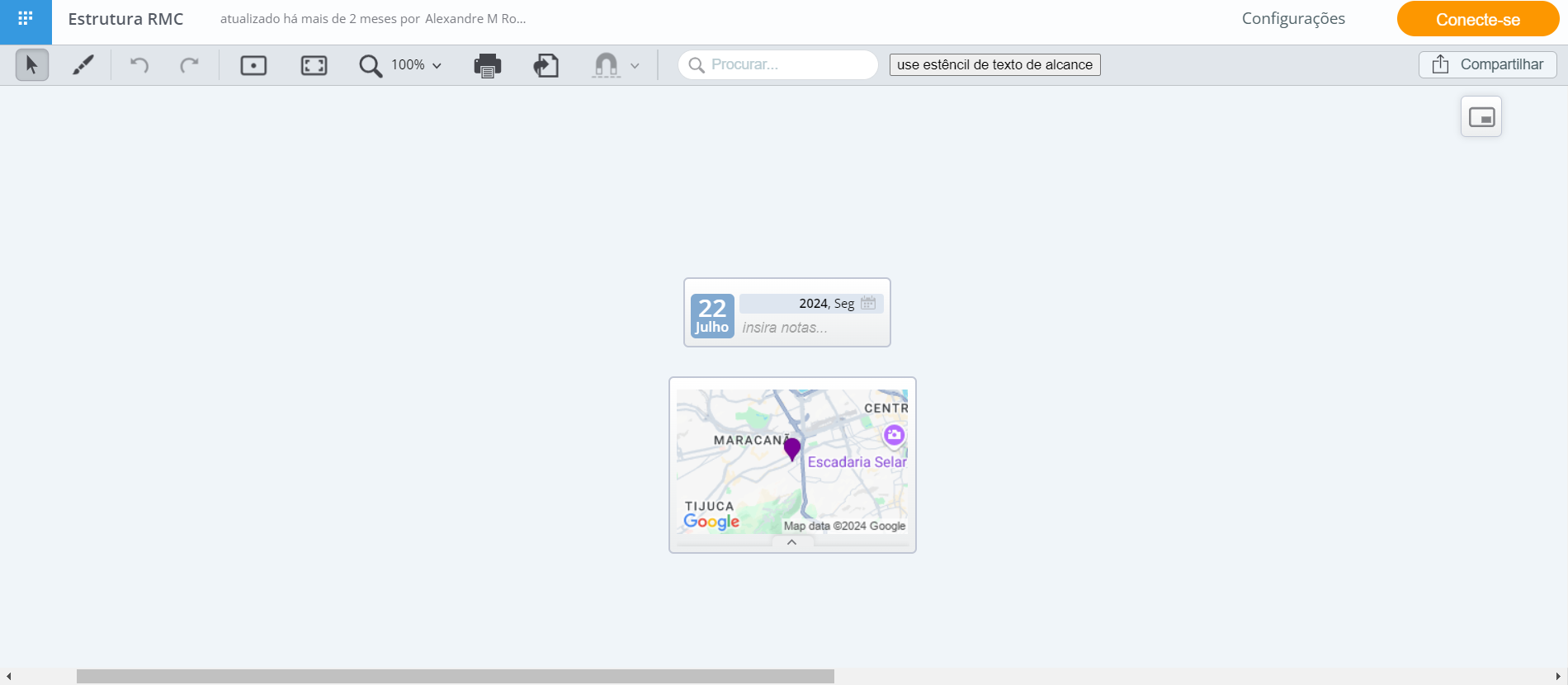
Task: Click the redo arrow icon
Action: 190,64
